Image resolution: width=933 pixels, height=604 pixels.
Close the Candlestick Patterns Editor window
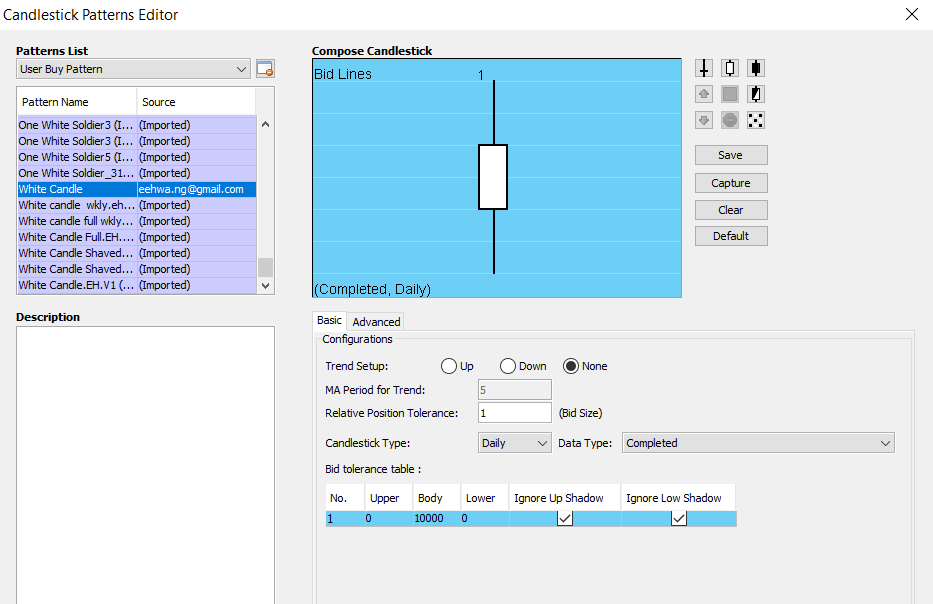(x=912, y=14)
